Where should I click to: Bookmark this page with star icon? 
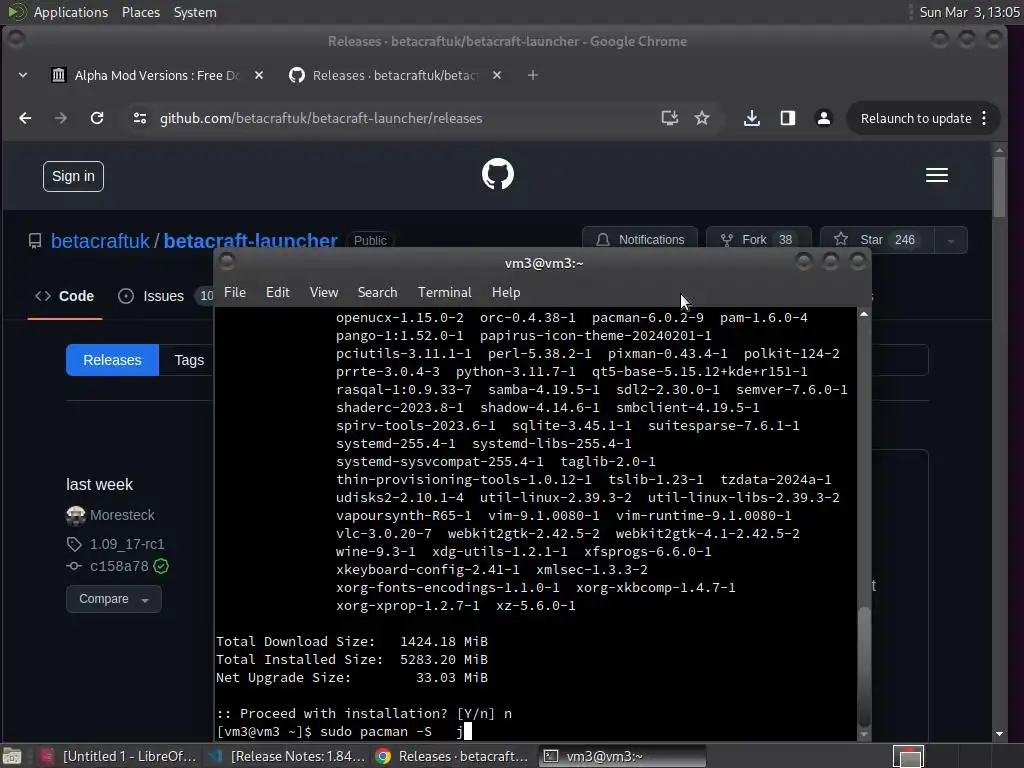click(x=702, y=118)
